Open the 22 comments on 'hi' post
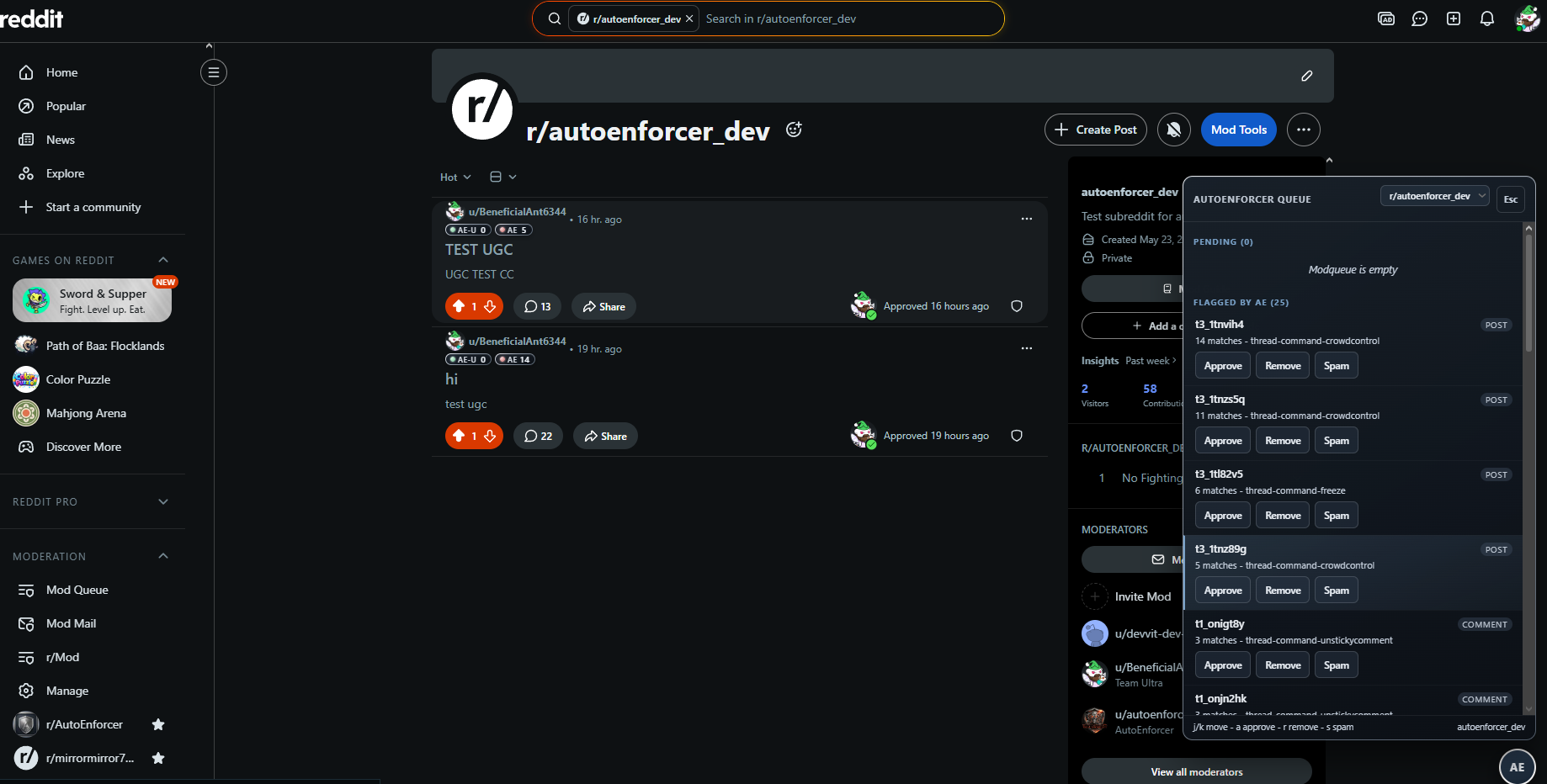Viewport: 1547px width, 784px height. pos(538,436)
